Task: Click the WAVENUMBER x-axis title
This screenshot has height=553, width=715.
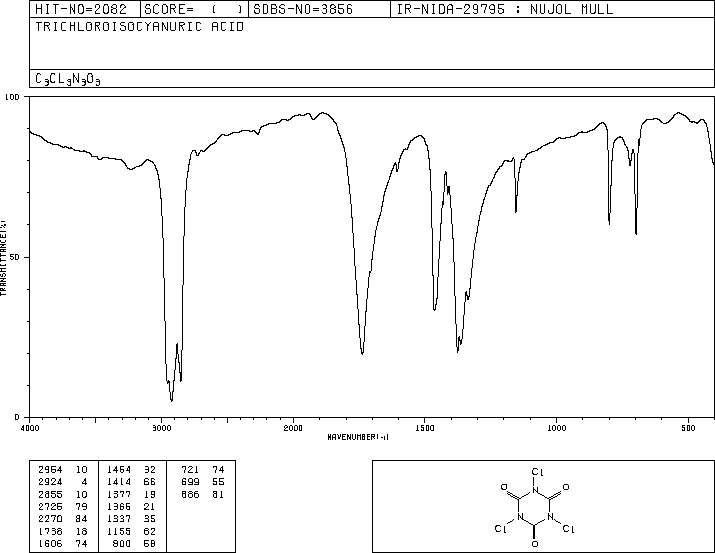Action: tap(358, 437)
